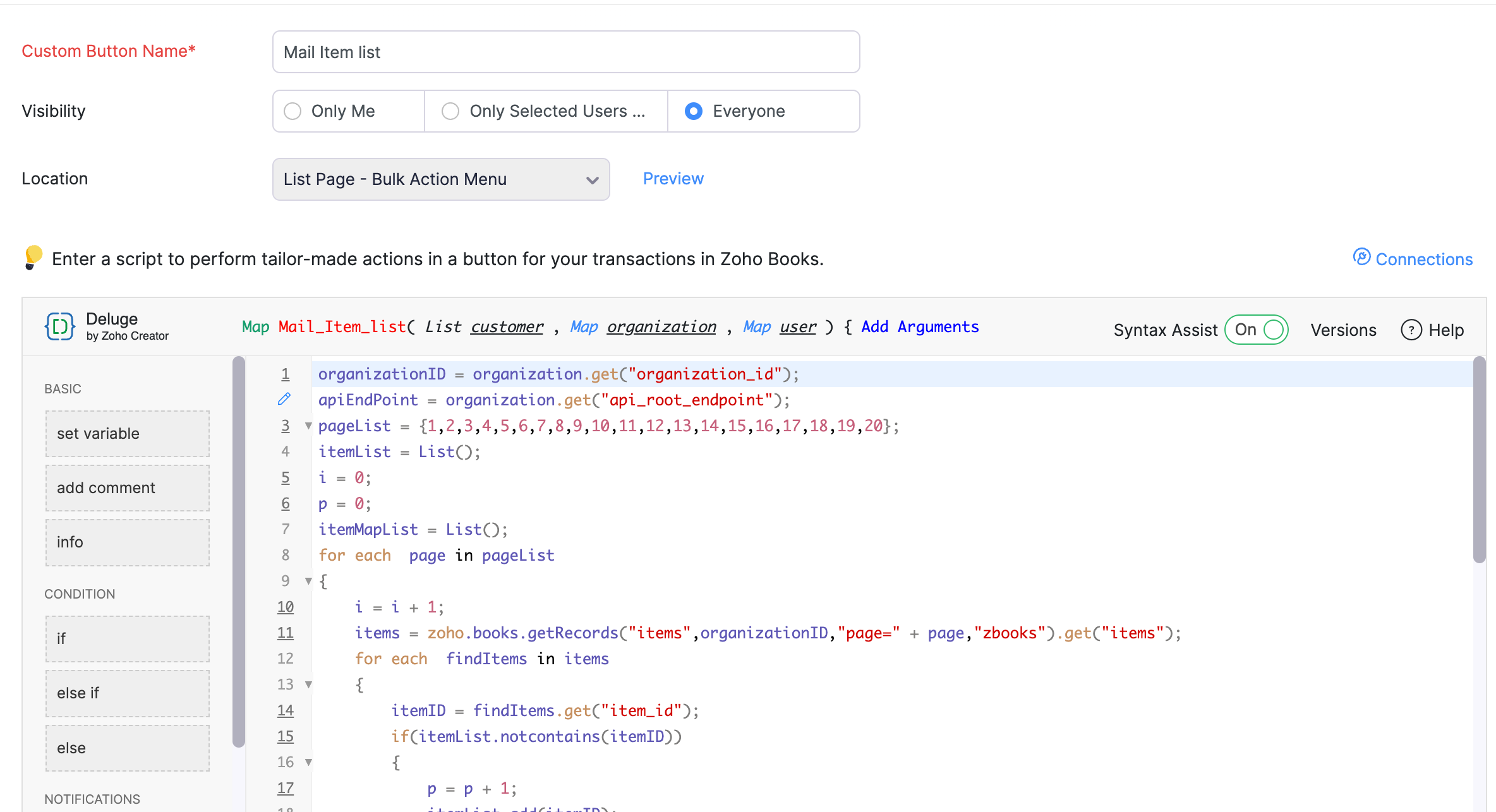
Task: Click the Help question mark icon
Action: coord(1411,330)
